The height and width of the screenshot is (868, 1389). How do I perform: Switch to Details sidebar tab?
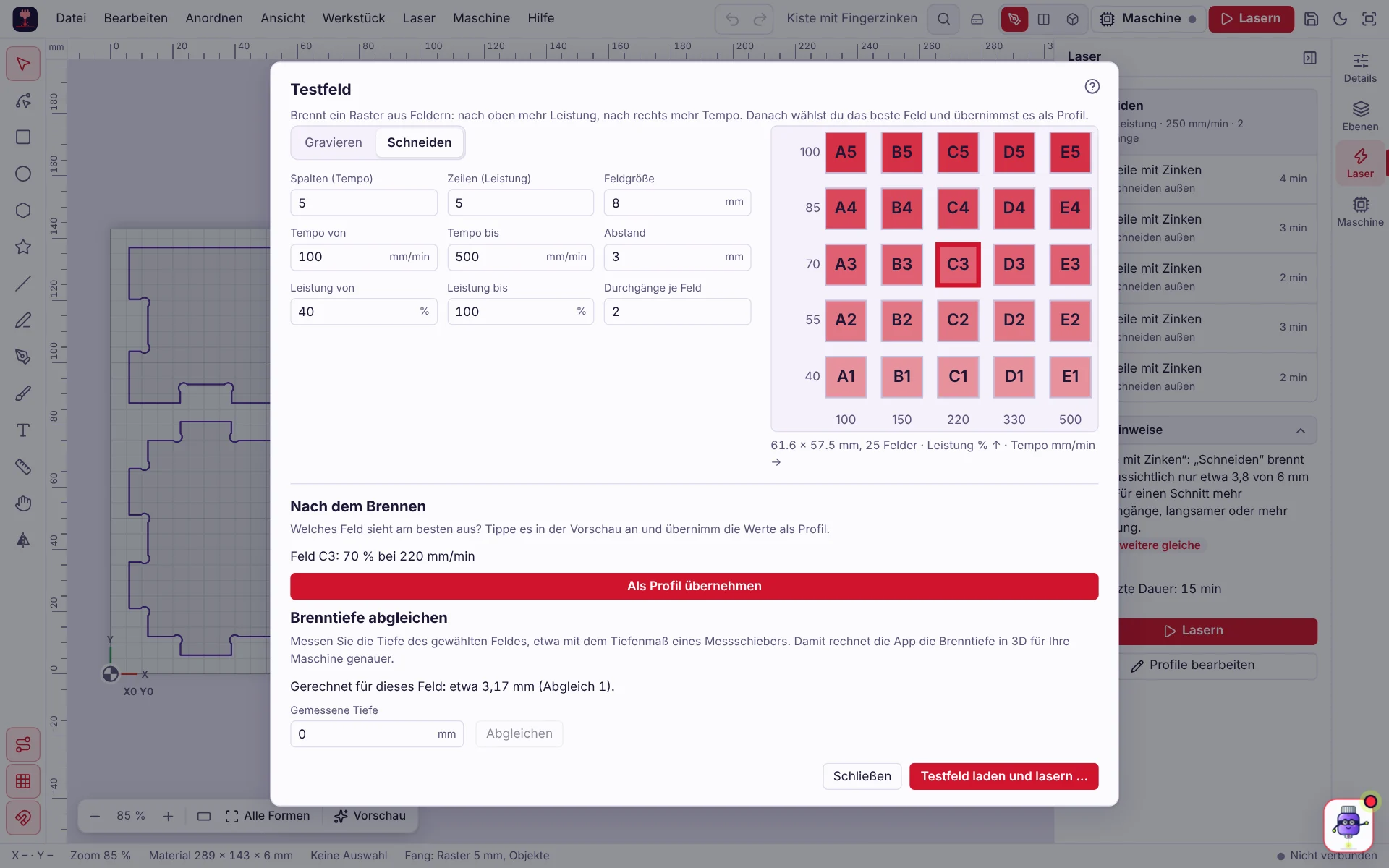[x=1360, y=68]
